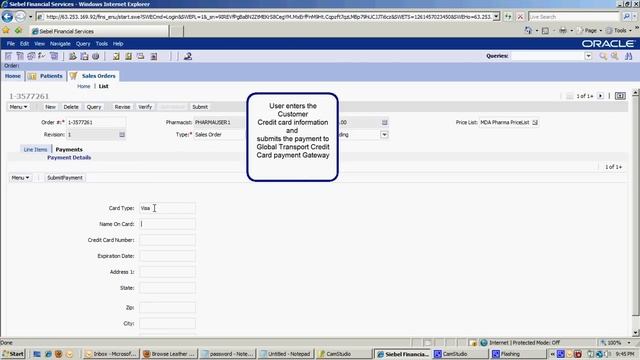Click the next record arrow beside 1 of 1+
Screen dimensions: 640x360
pos(600,96)
